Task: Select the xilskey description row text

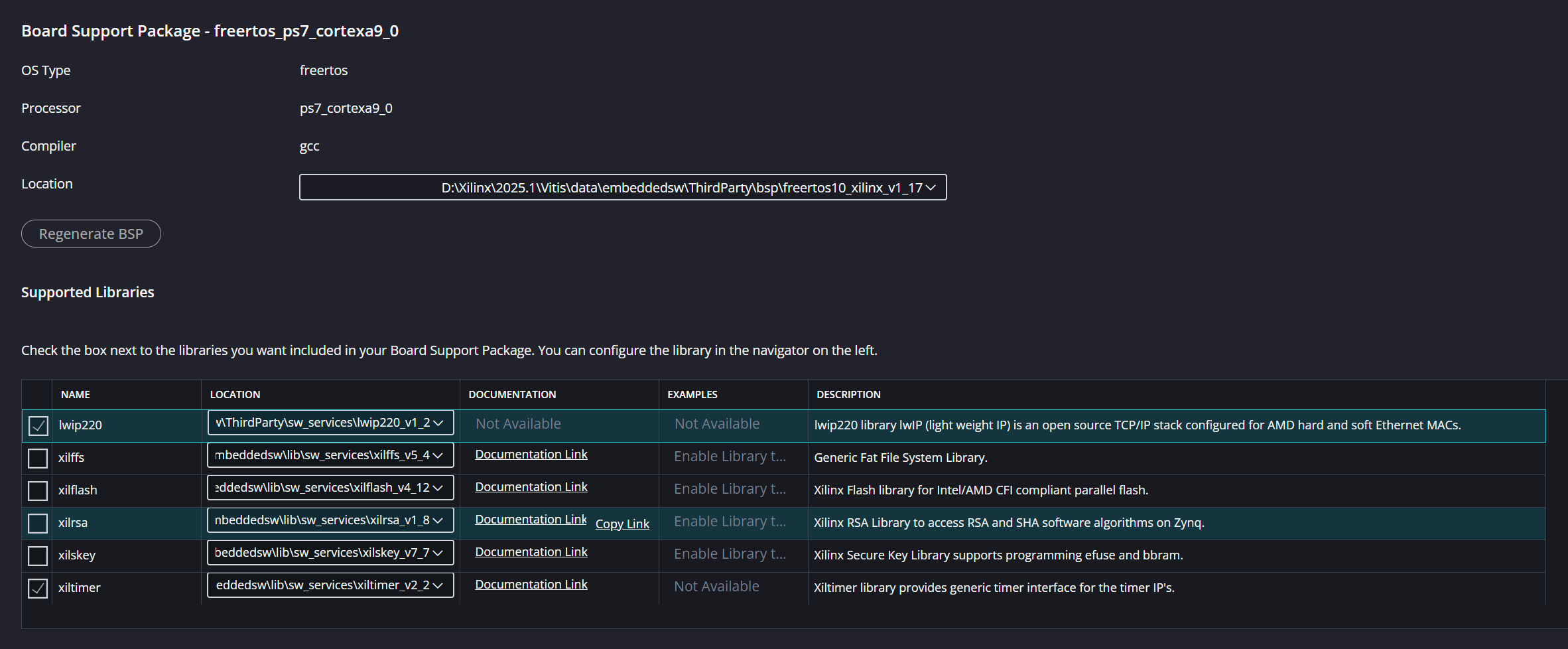Action: [998, 555]
